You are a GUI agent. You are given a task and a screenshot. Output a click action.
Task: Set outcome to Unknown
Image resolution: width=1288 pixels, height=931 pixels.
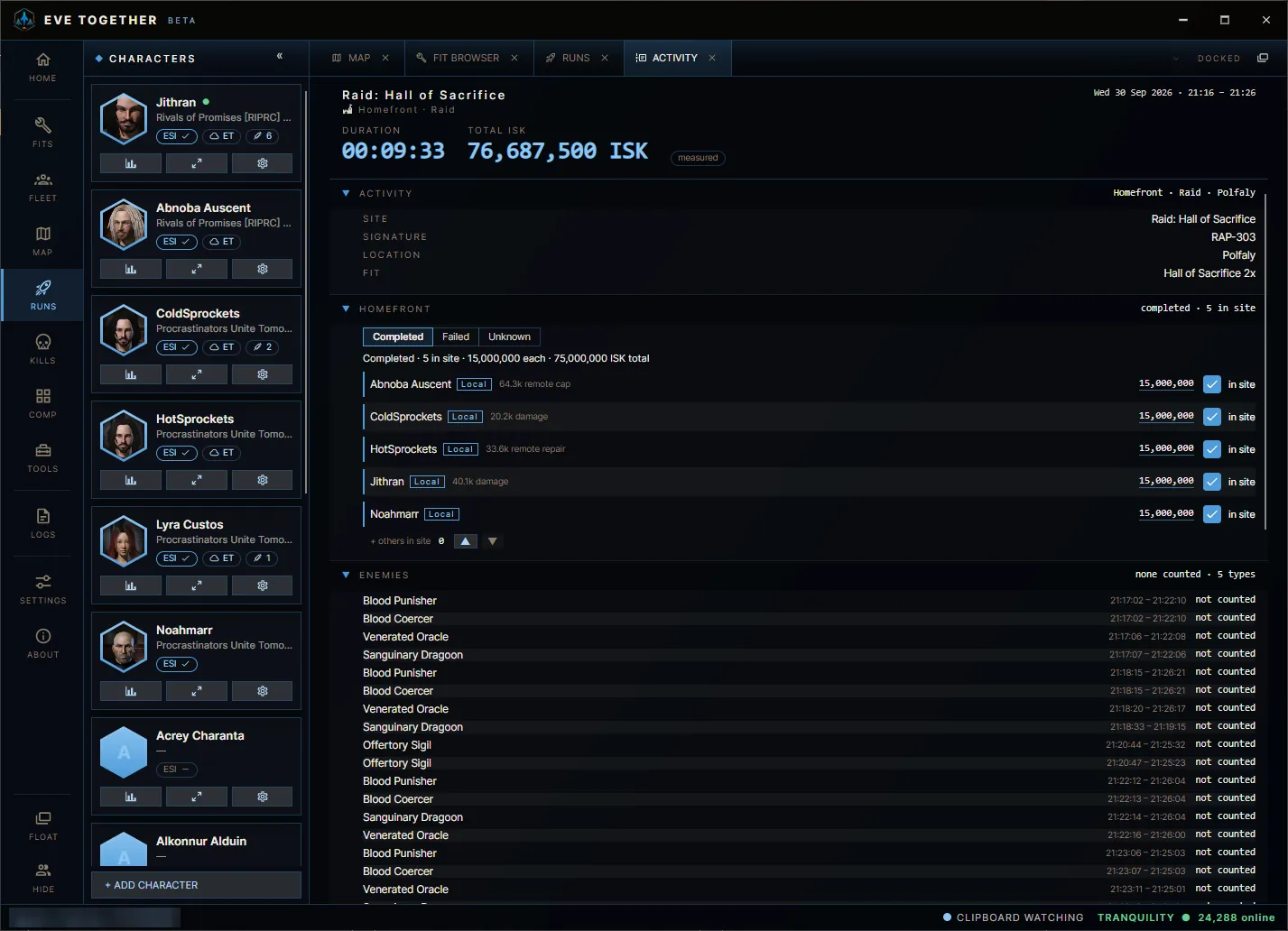click(x=510, y=336)
